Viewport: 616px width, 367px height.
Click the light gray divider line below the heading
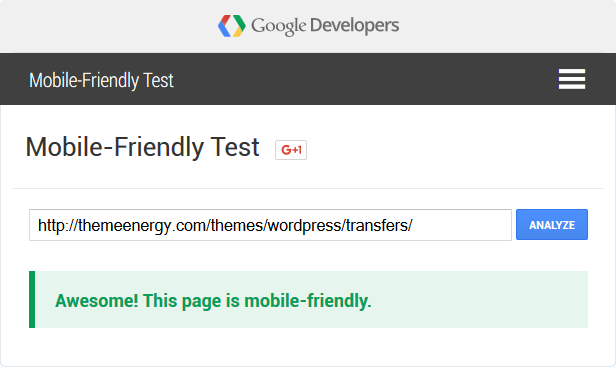click(308, 189)
